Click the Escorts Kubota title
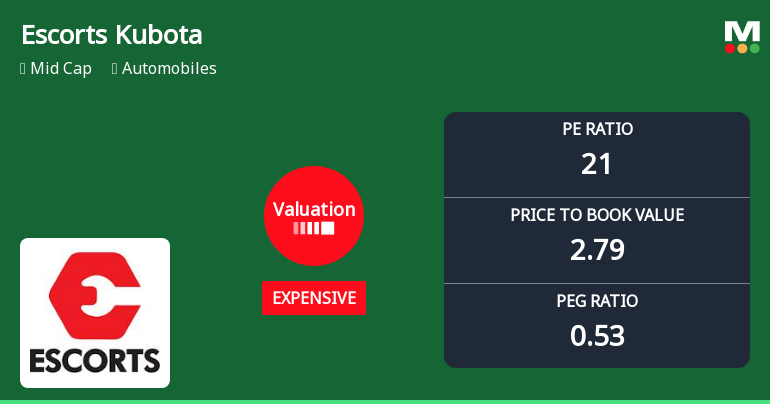The height and width of the screenshot is (404, 770). (x=111, y=35)
